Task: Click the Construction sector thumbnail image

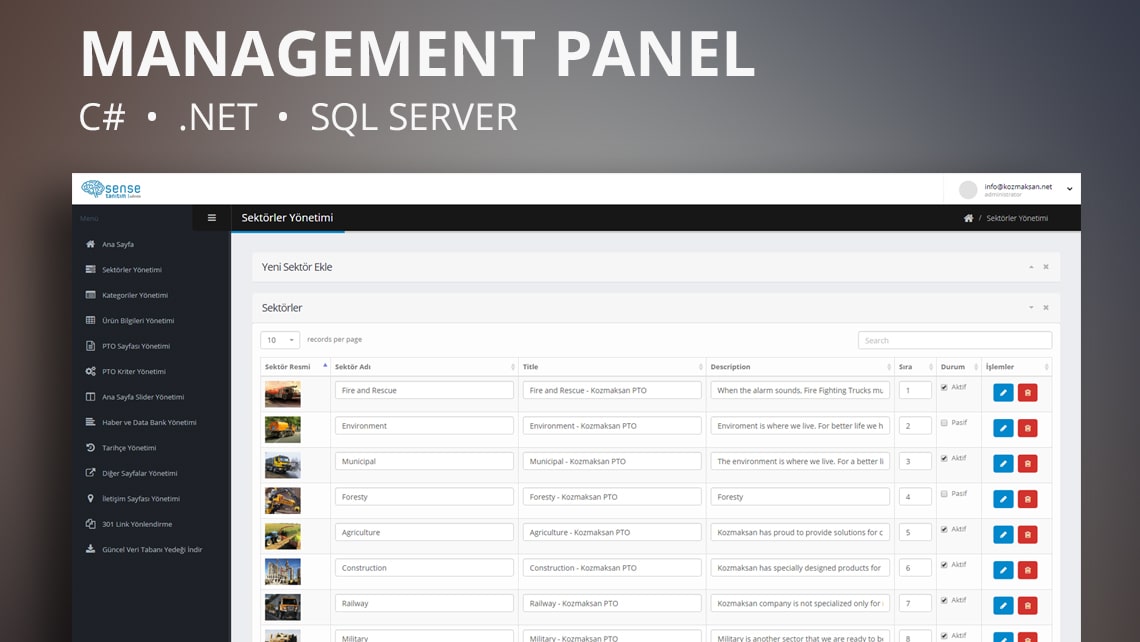Action: point(282,571)
